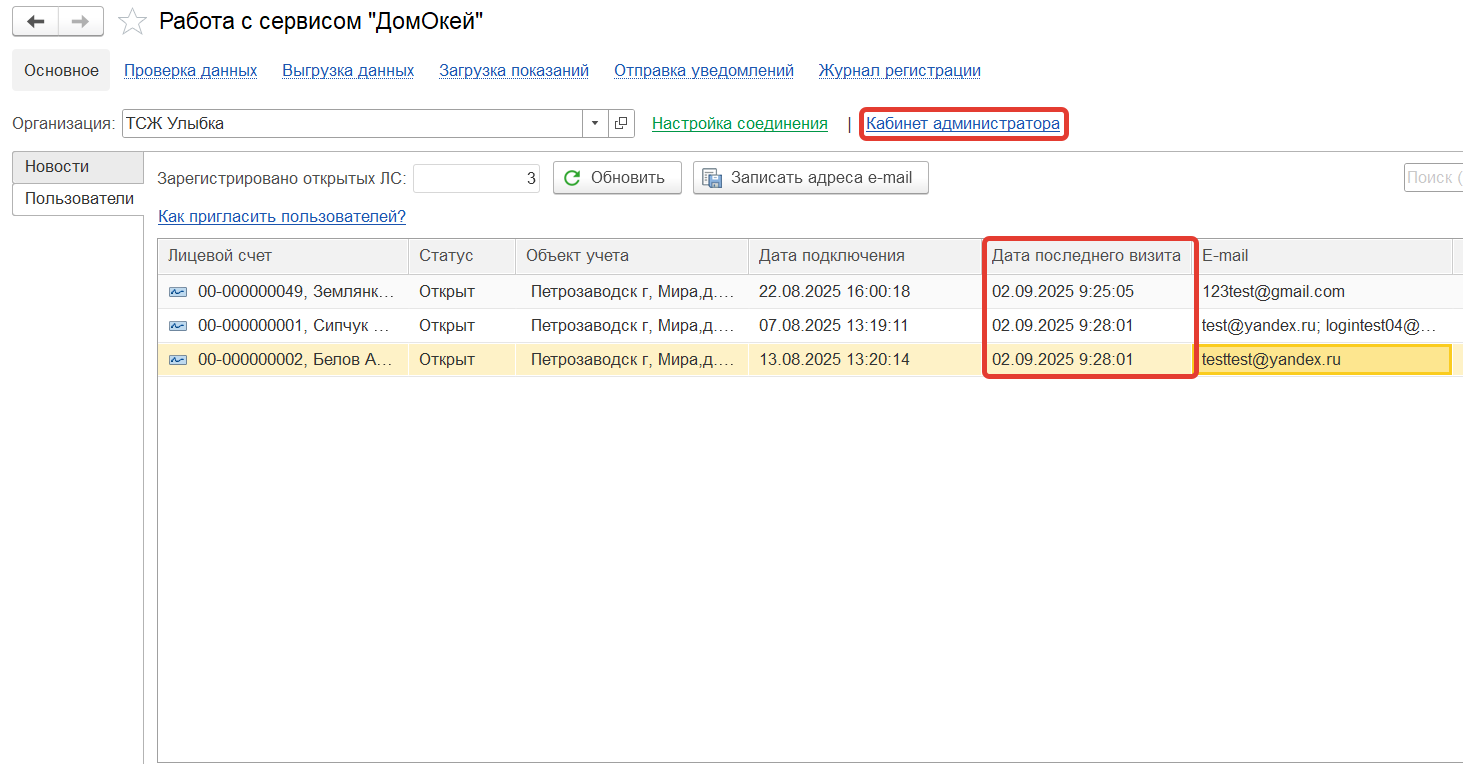Viewport: 1463px width, 764px height.
Task: Go to Выгрузка данных section
Action: [x=348, y=71]
